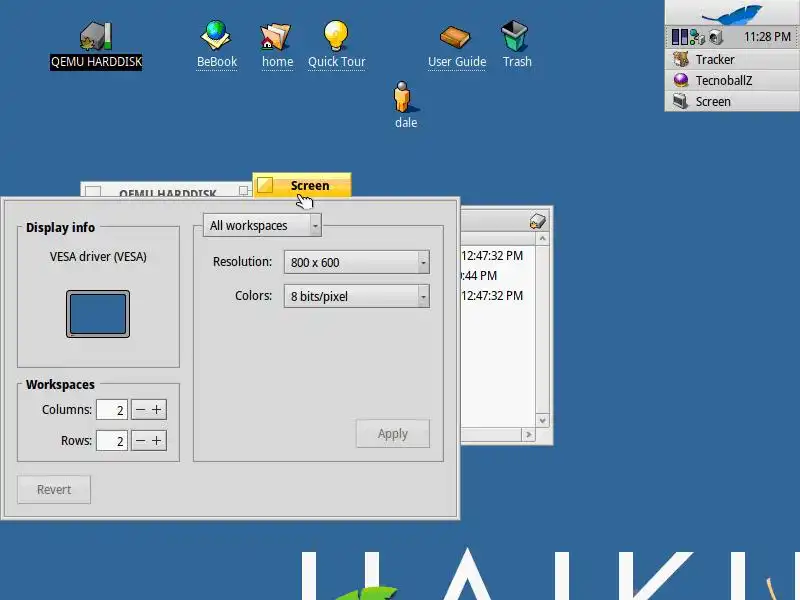
Task: Click the Apply button
Action: pyautogui.click(x=393, y=434)
